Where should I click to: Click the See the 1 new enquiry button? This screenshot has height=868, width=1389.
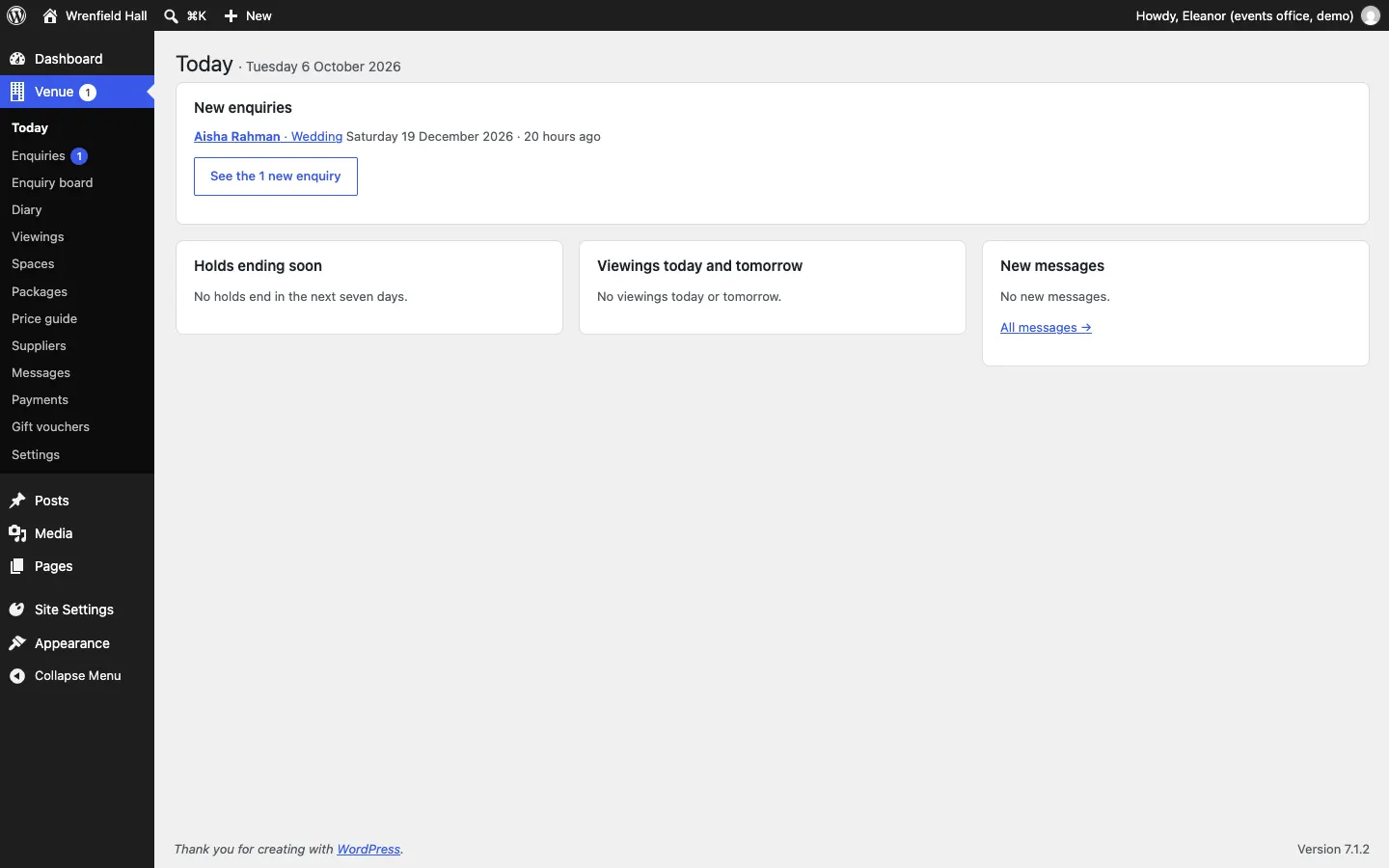point(276,176)
